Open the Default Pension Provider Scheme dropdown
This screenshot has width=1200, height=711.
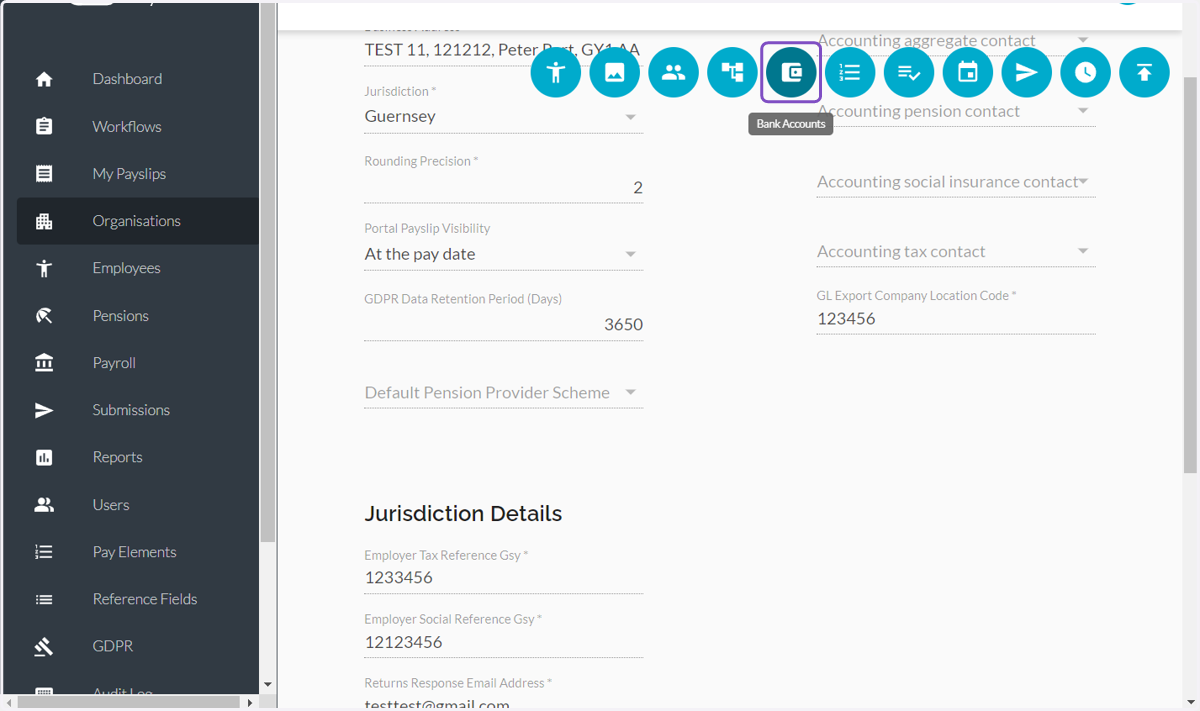point(503,393)
